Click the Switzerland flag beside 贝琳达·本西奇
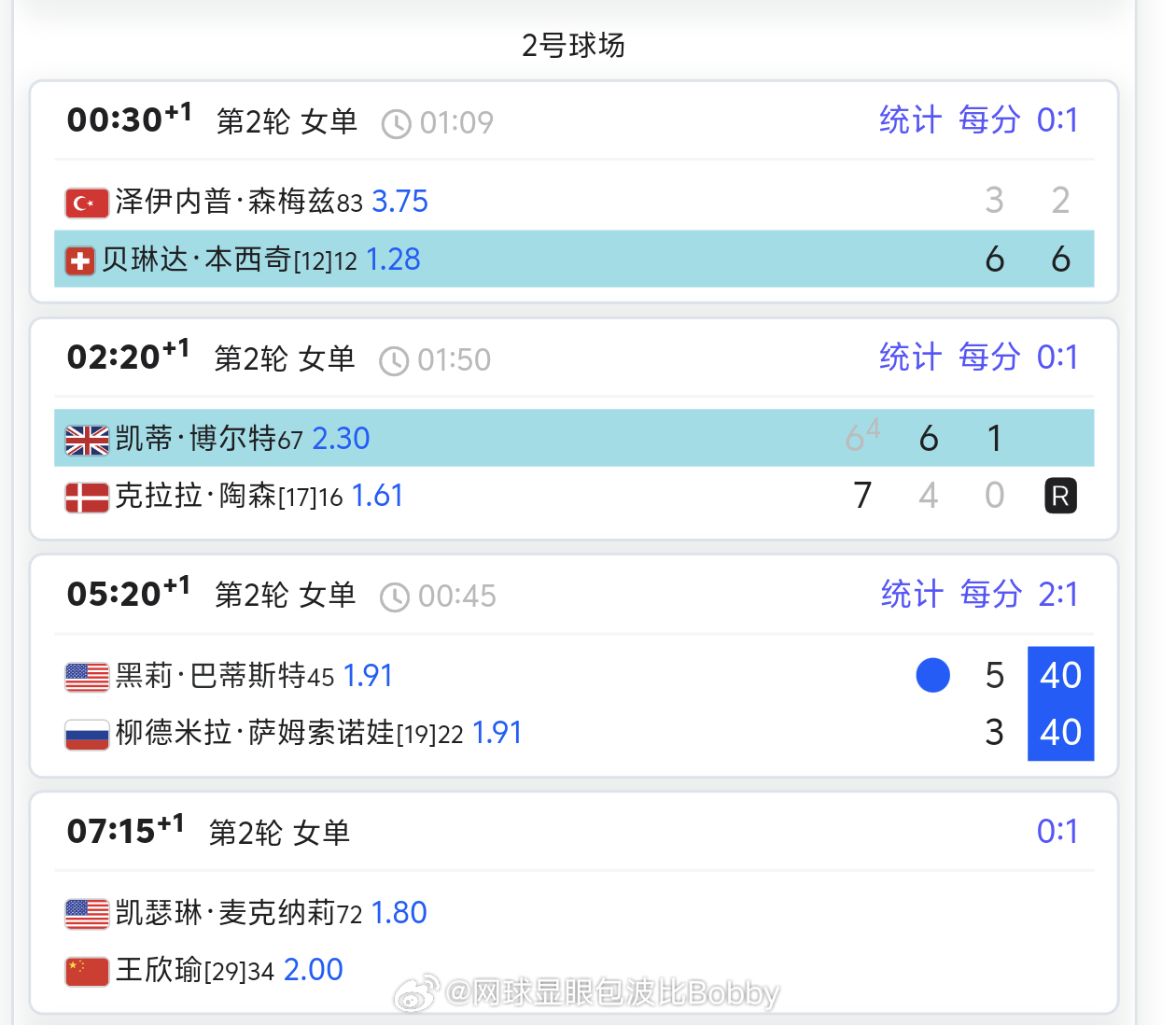The image size is (1176, 1025). (x=80, y=261)
